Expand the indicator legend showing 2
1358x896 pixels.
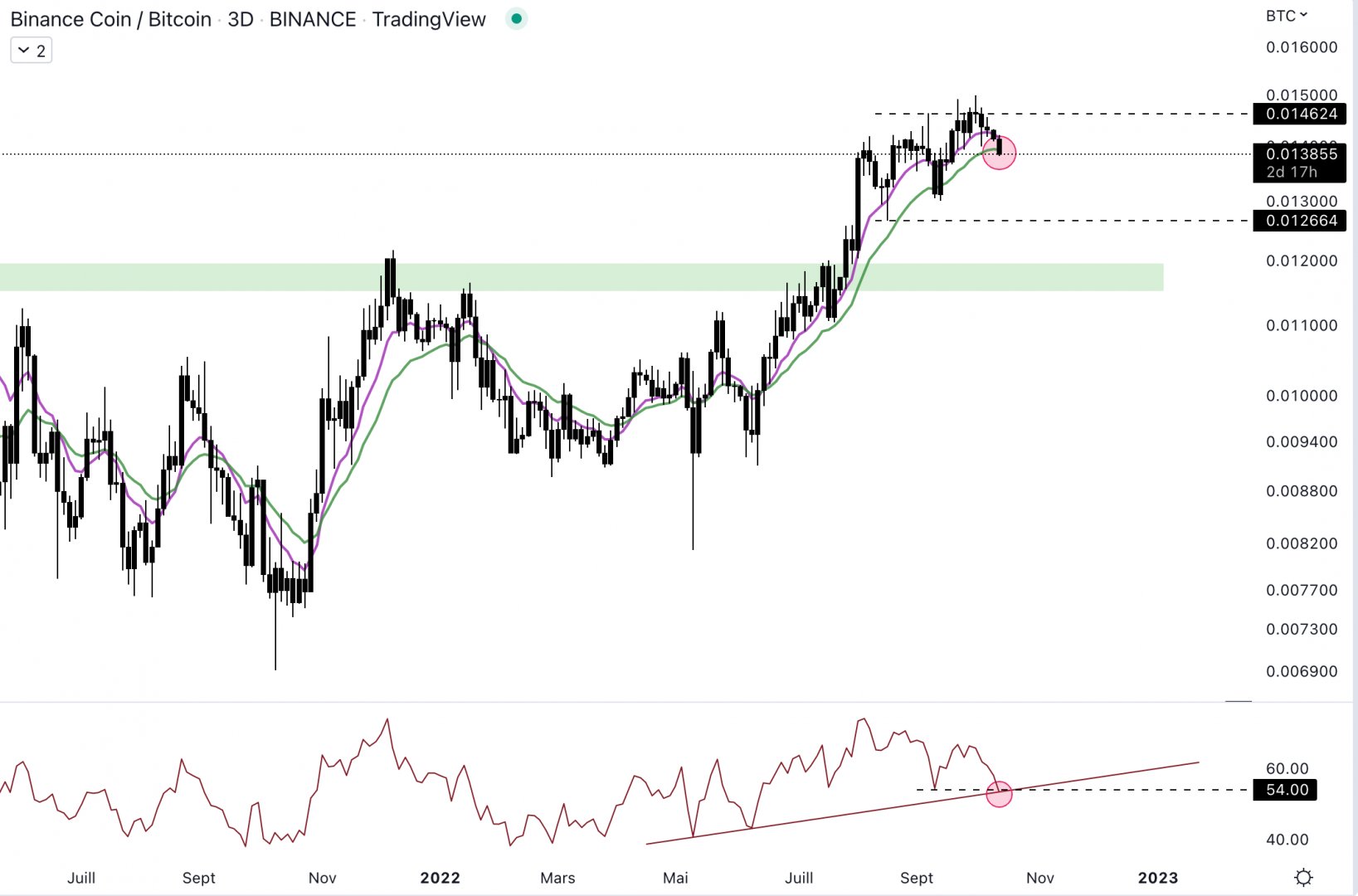32,51
